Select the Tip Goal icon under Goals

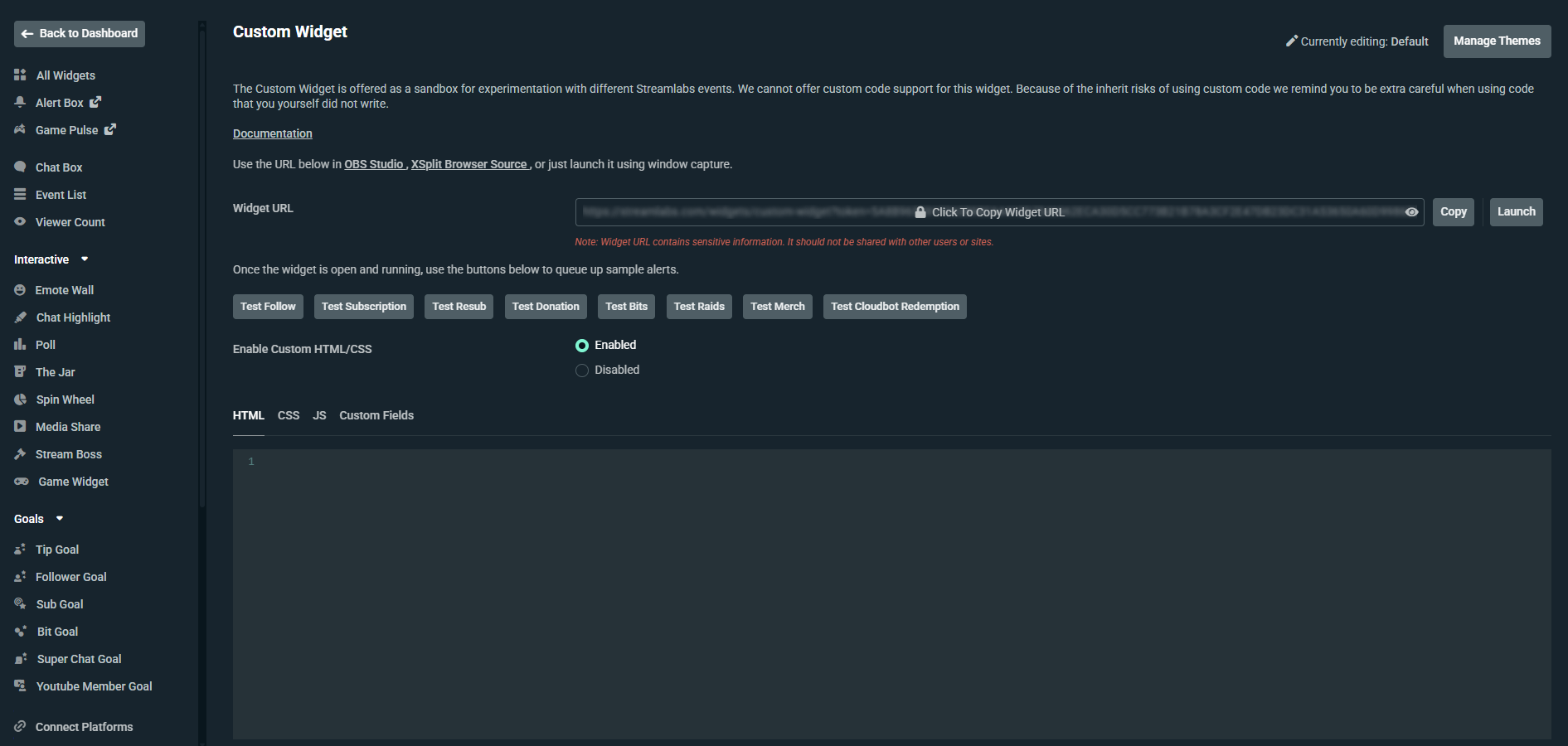pos(21,549)
